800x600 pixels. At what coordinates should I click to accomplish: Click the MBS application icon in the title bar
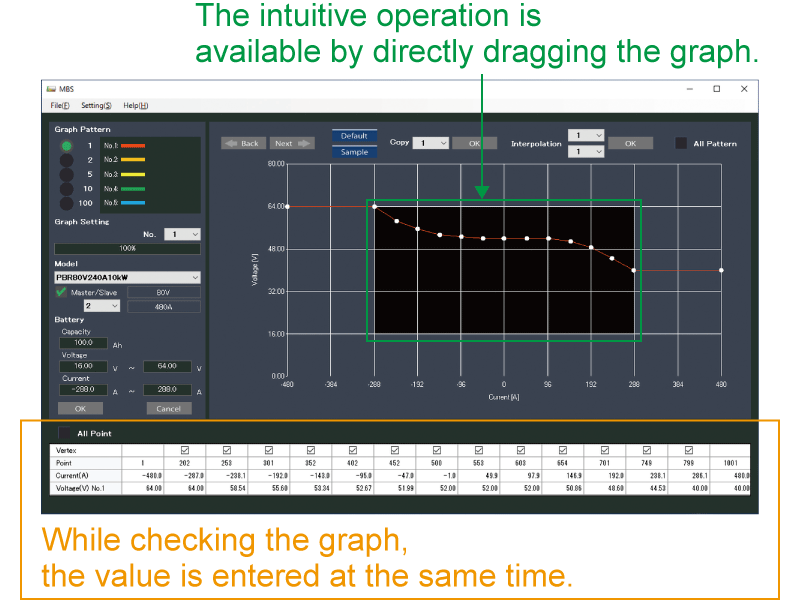[x=49, y=89]
